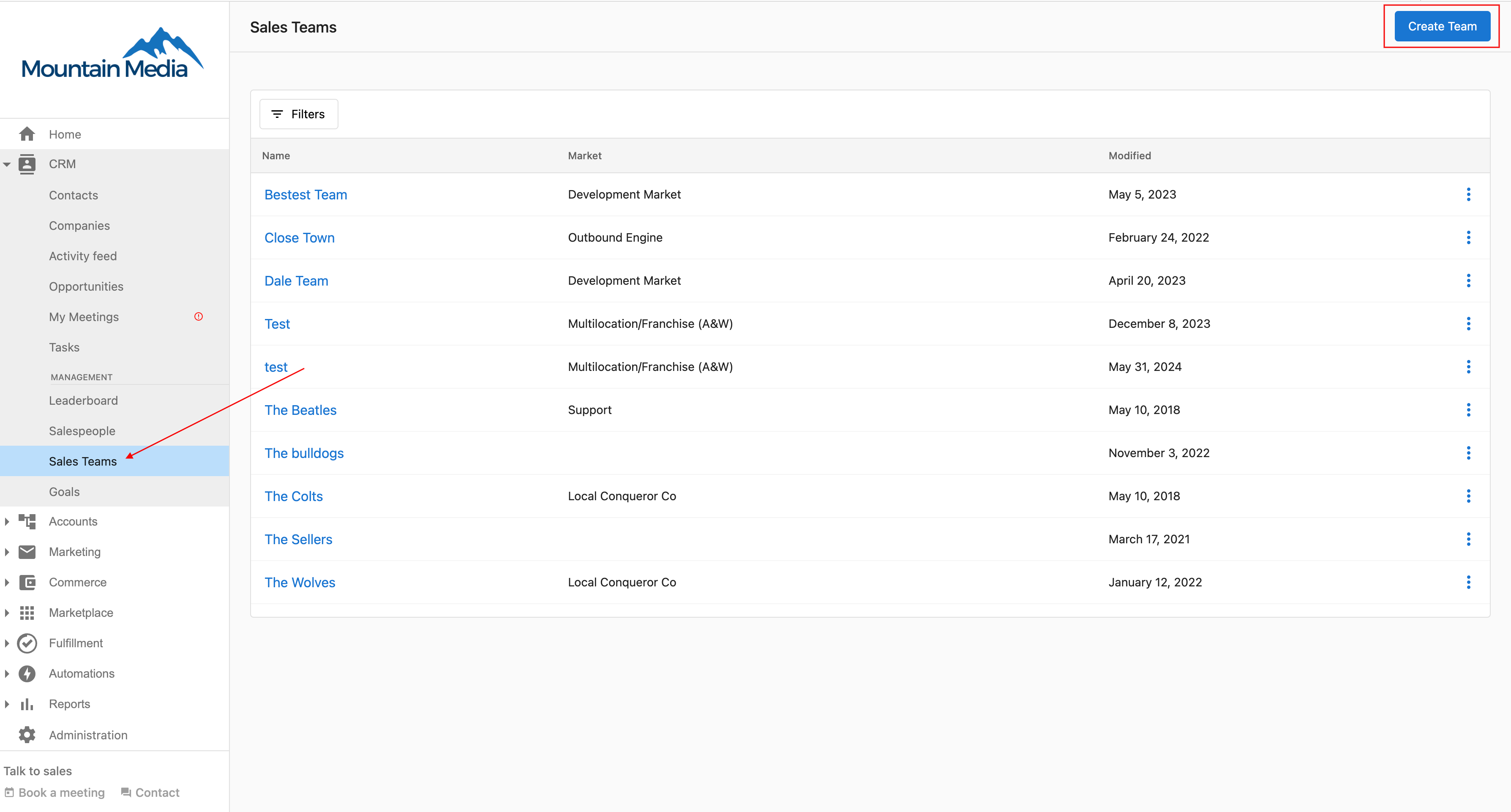This screenshot has height=812, width=1511.
Task: Expand the Reports section
Action: 7,703
